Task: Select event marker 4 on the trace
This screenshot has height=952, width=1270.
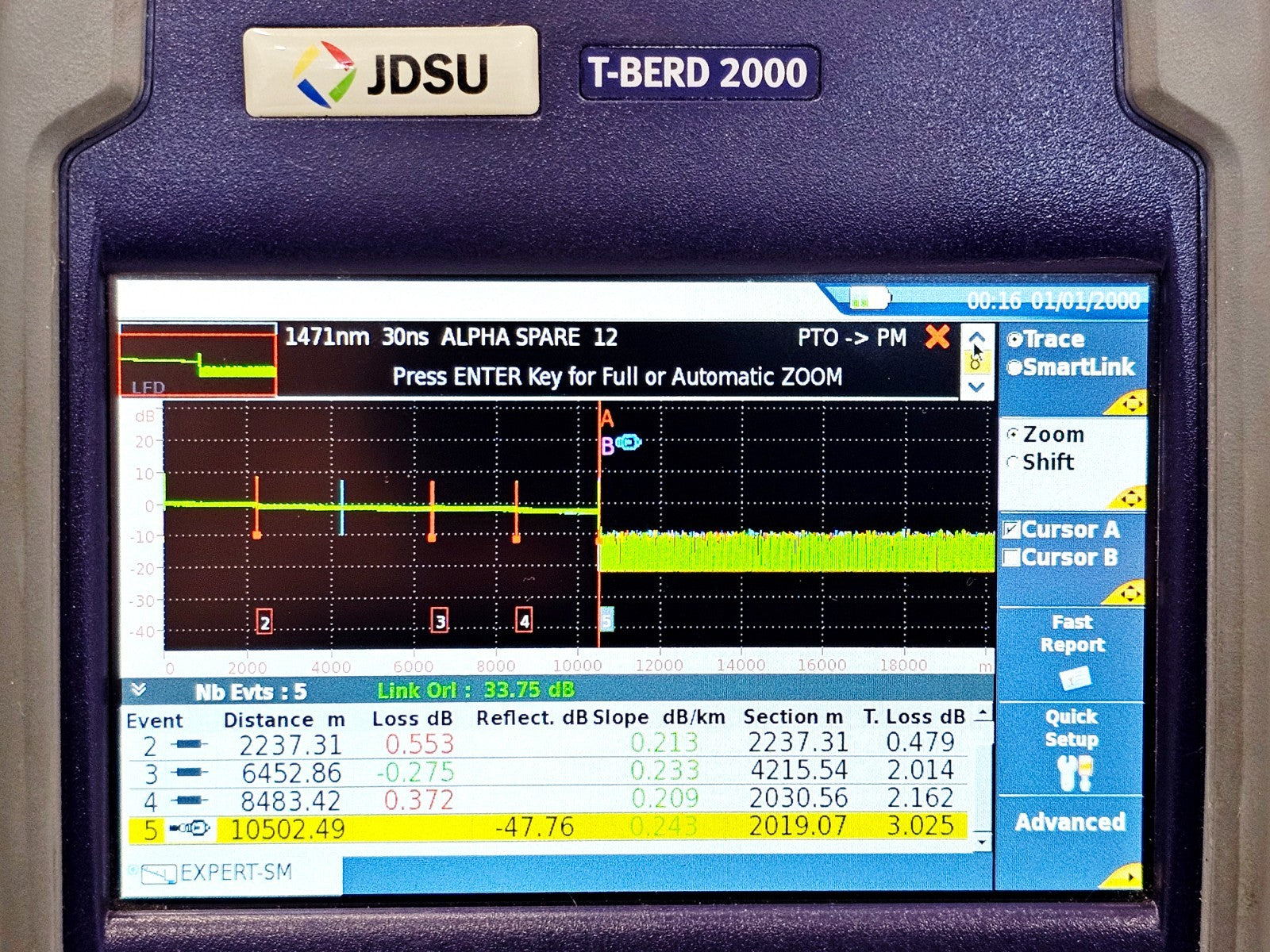Action: click(524, 620)
